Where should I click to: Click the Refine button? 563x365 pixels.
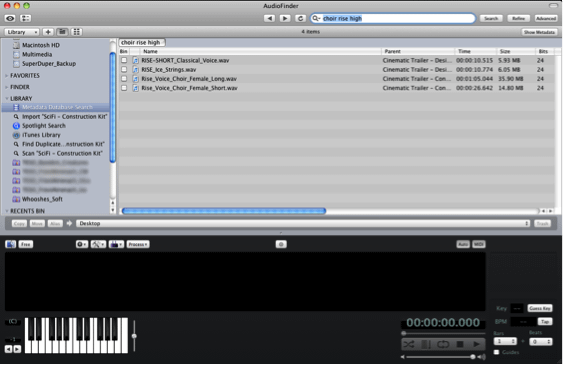pos(518,18)
